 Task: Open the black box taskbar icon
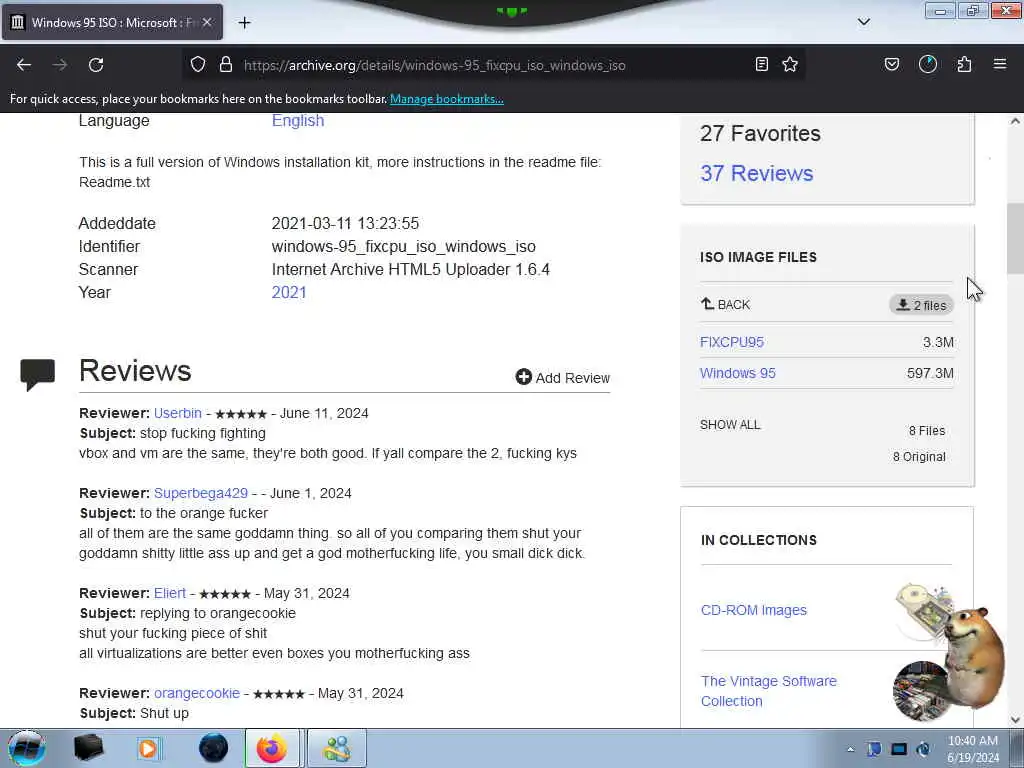(88, 748)
